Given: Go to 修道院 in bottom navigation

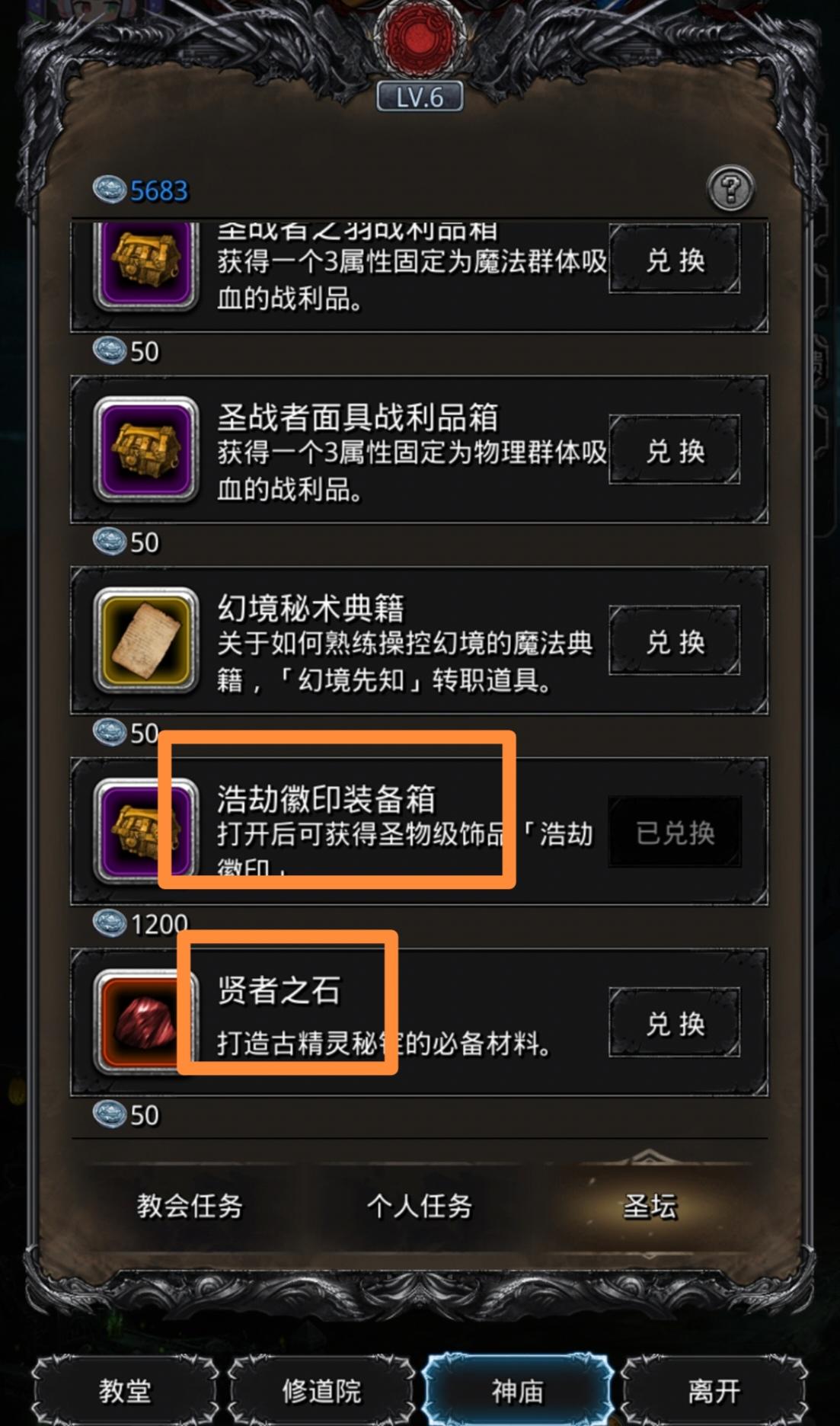Looking at the screenshot, I should pyautogui.click(x=321, y=1390).
